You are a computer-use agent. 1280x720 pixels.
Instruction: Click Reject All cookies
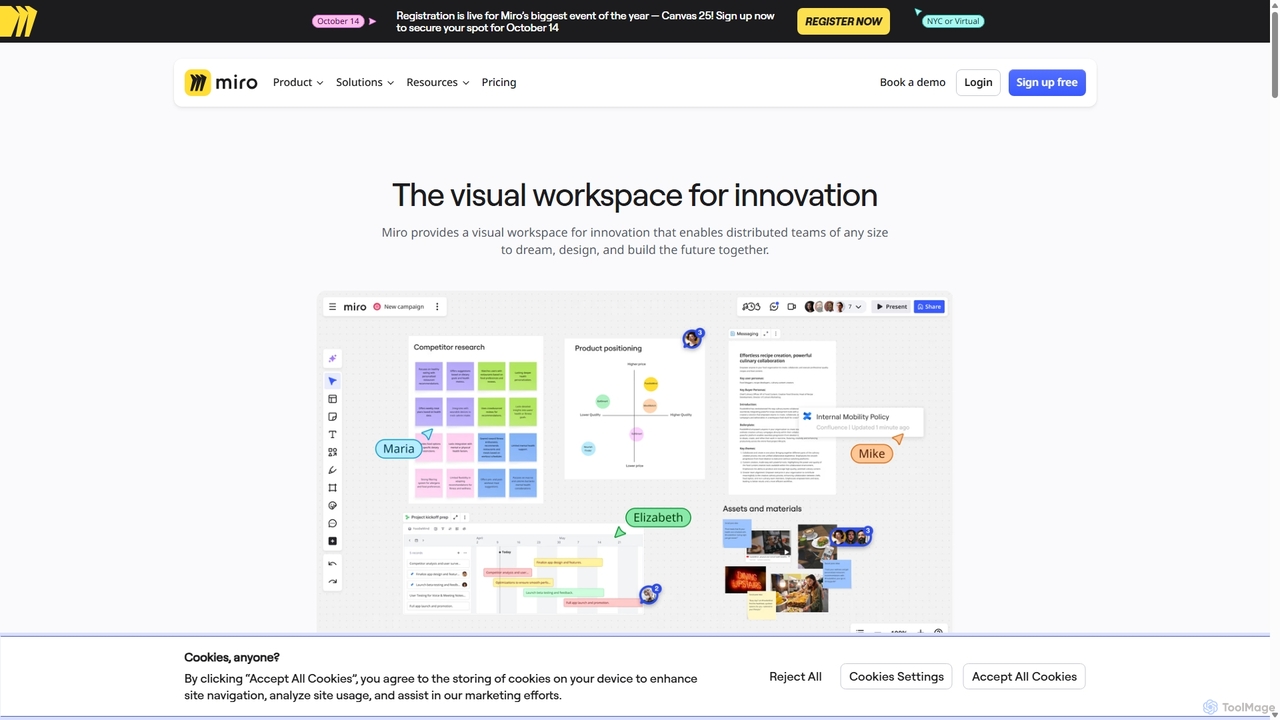tap(795, 677)
